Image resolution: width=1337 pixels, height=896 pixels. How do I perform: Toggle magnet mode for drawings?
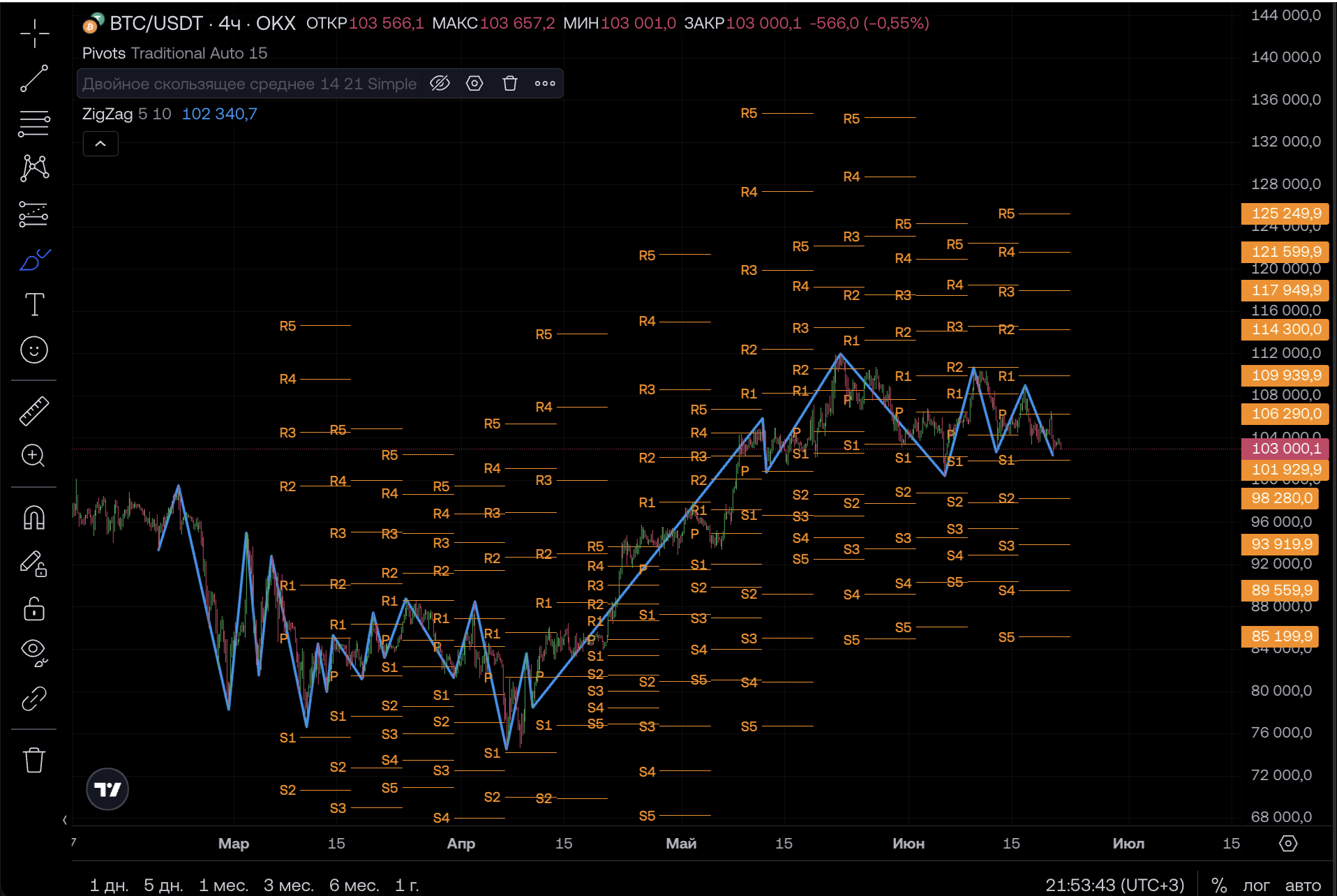click(x=34, y=517)
